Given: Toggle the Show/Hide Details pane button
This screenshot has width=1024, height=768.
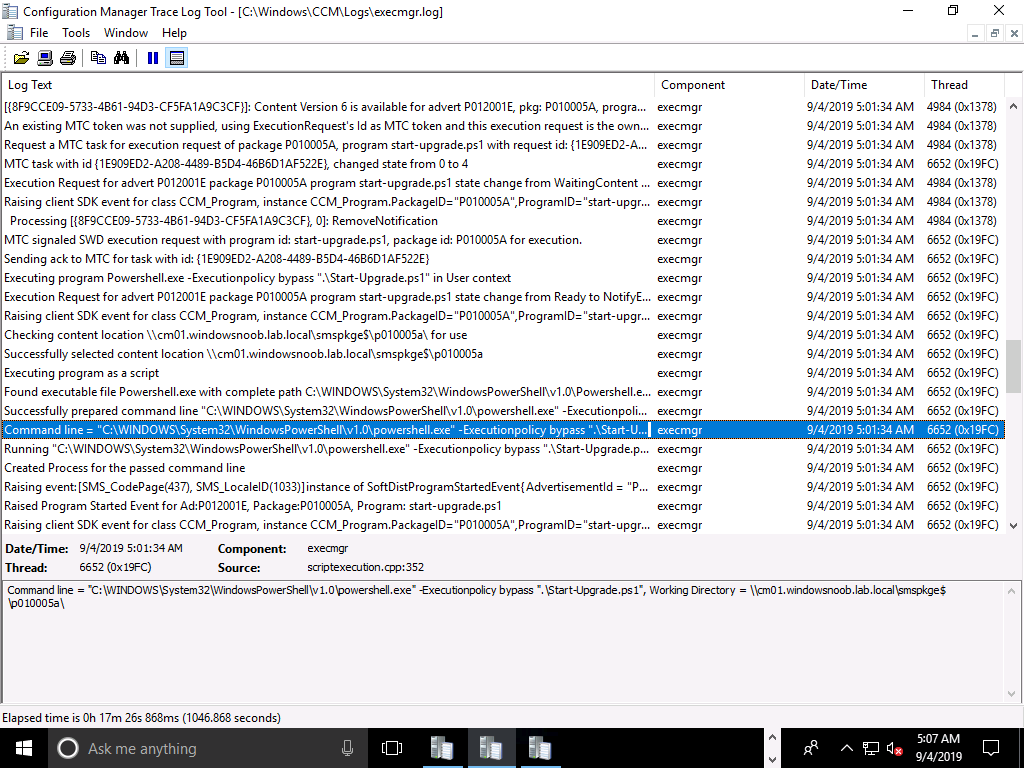Looking at the screenshot, I should click(x=176, y=58).
